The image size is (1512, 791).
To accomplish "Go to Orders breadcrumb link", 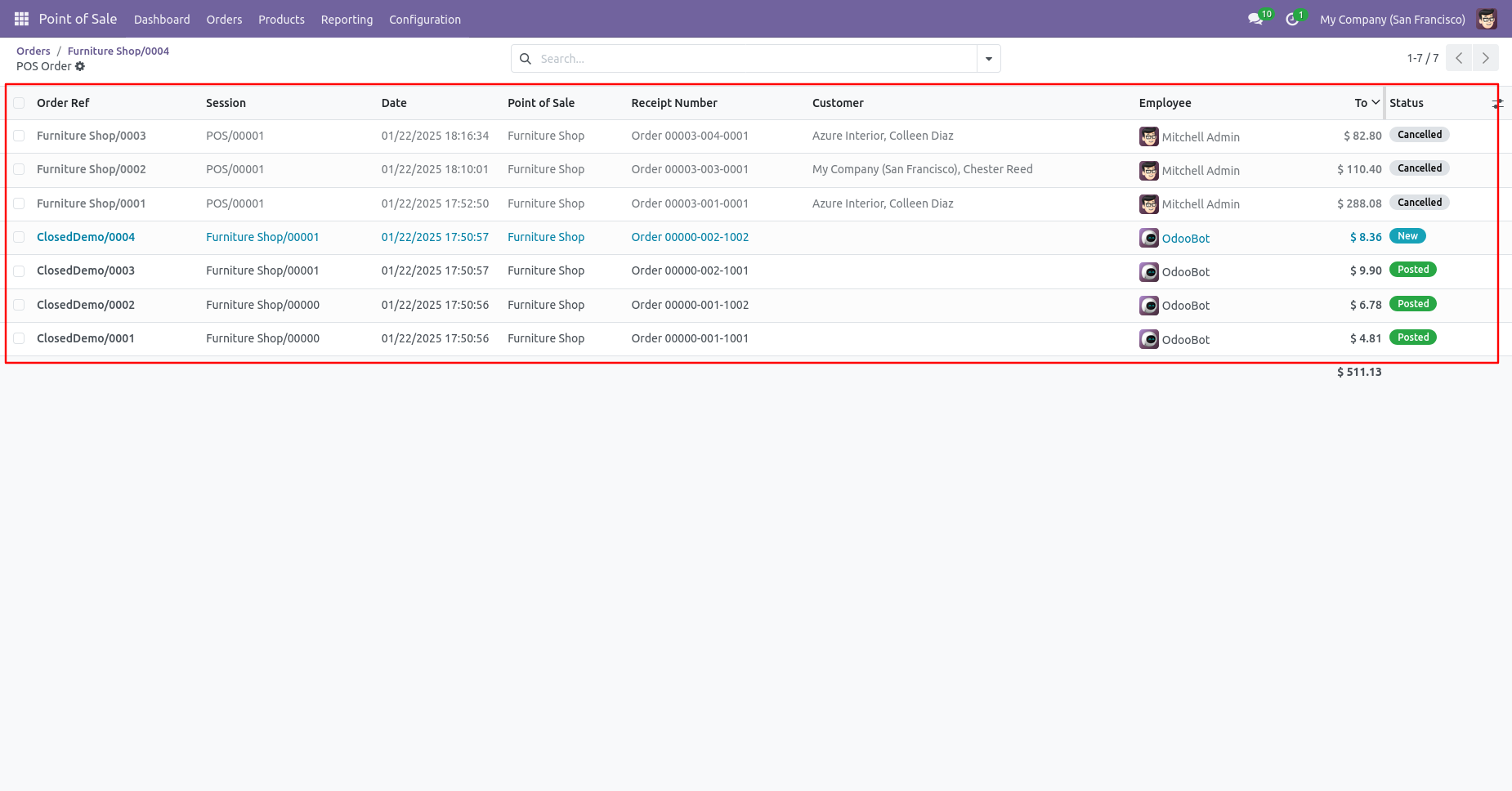I will tap(34, 51).
